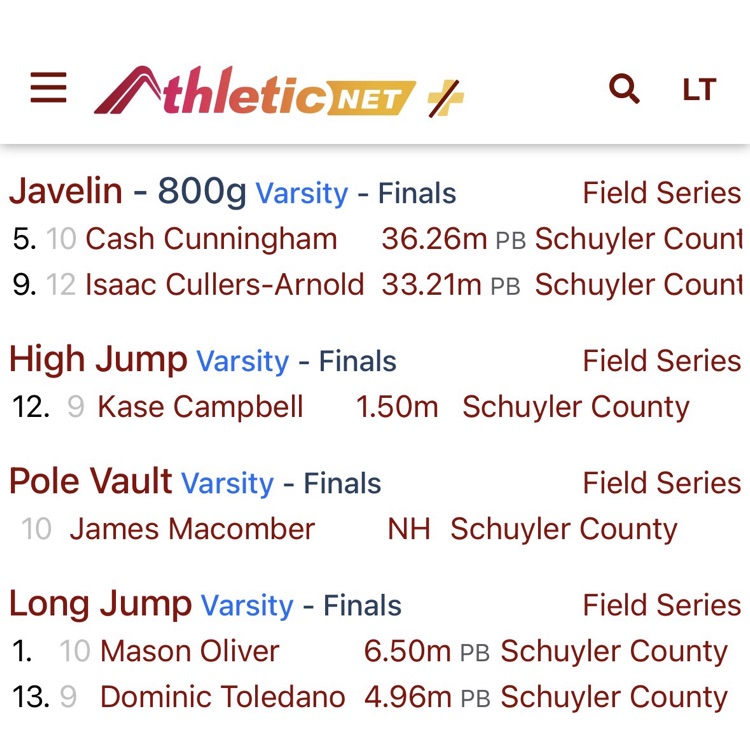Click Varsity label in Pole Vault heading
The height and width of the screenshot is (734, 750).
pos(227,483)
